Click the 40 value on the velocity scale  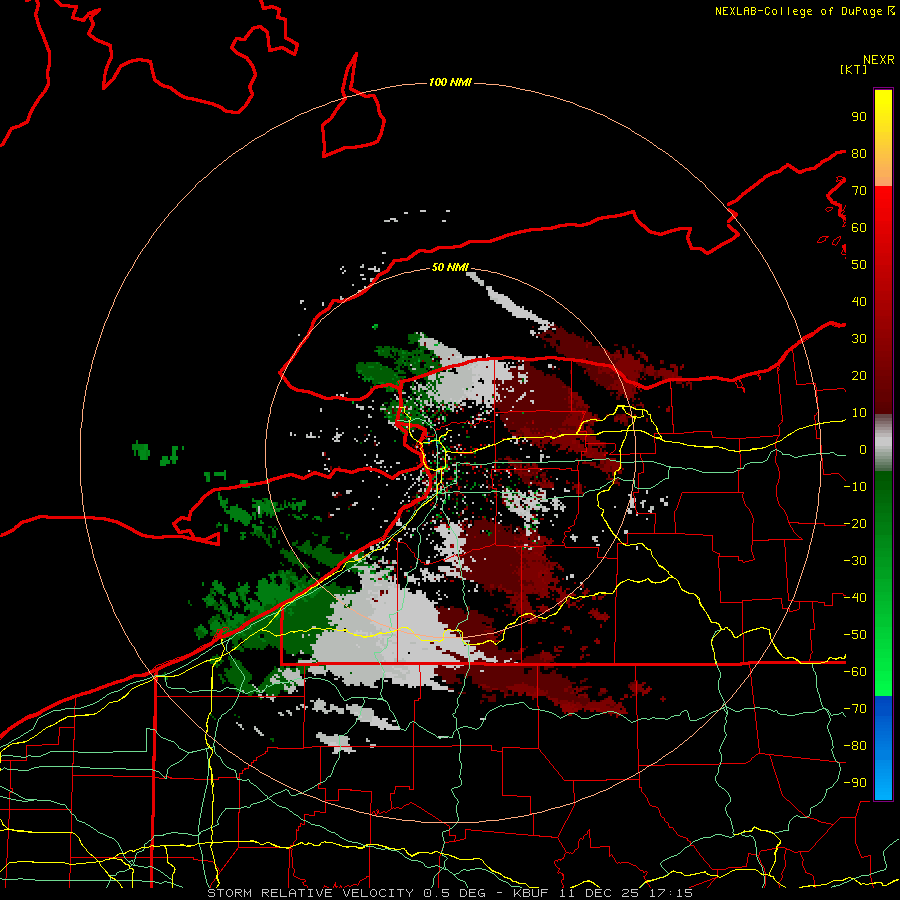point(859,301)
